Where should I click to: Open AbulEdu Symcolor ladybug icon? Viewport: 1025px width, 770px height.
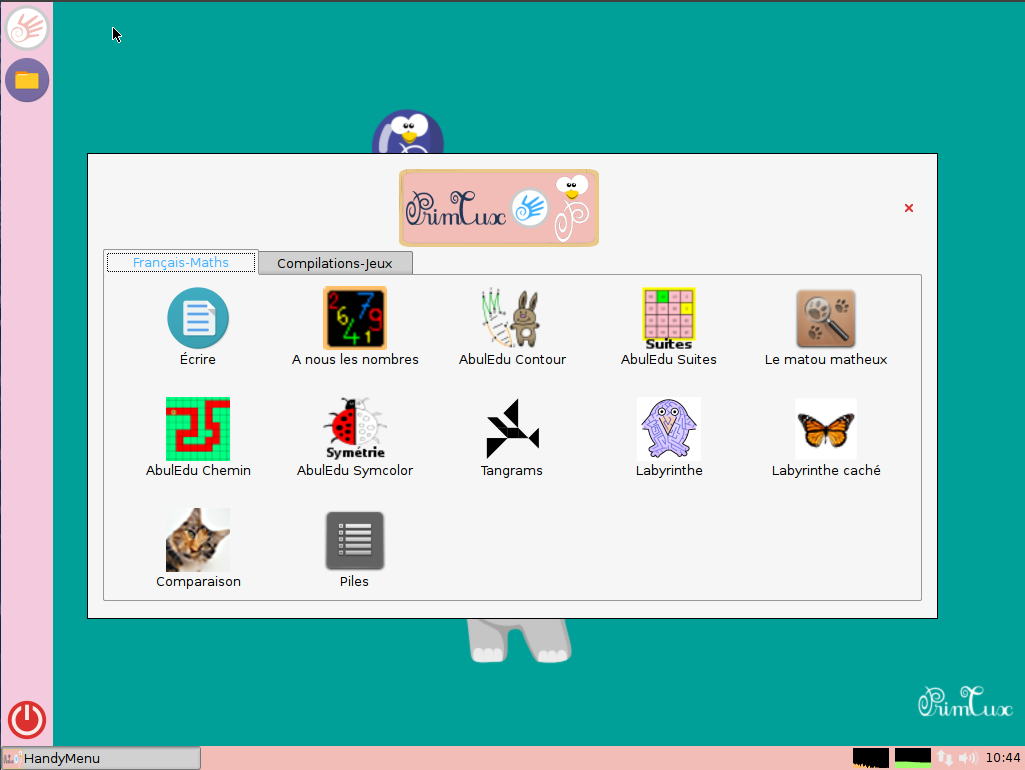tap(355, 429)
